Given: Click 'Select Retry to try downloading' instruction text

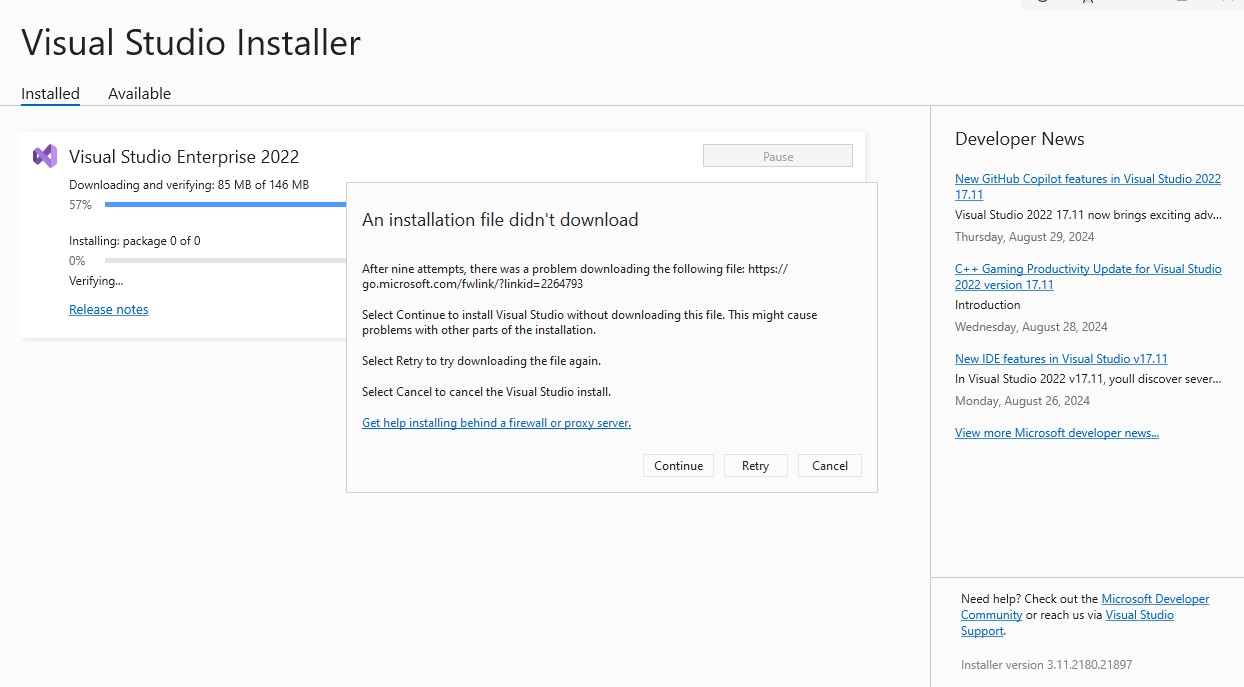Looking at the screenshot, I should (x=481, y=361).
